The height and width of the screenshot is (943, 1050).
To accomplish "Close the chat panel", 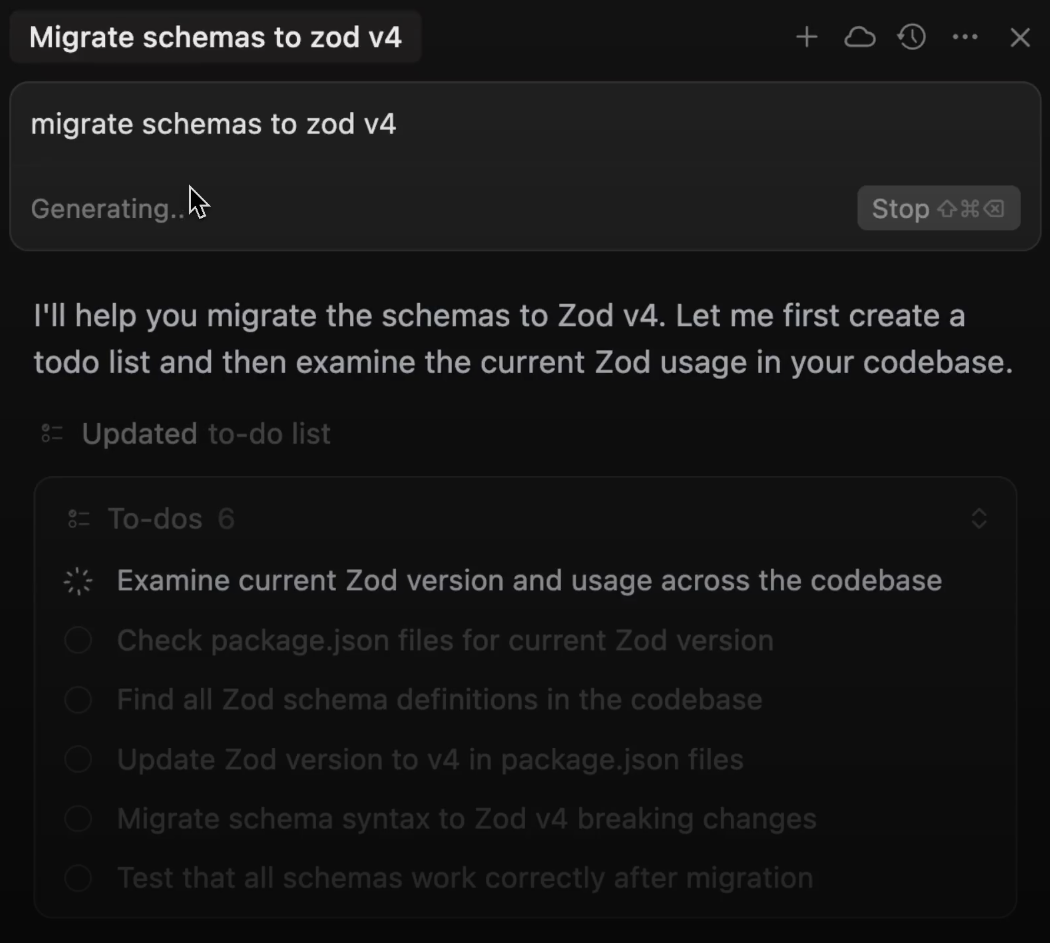I will coord(1020,38).
